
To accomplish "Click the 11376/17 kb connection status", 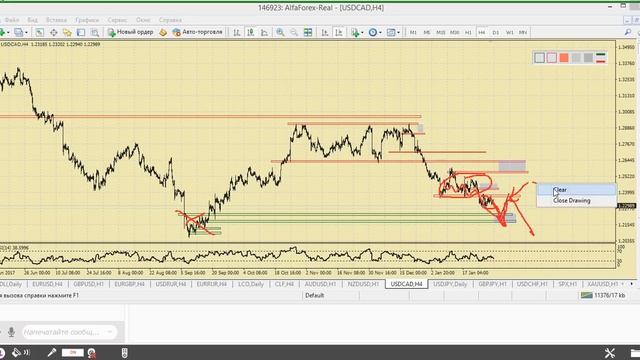I will point(603,295).
